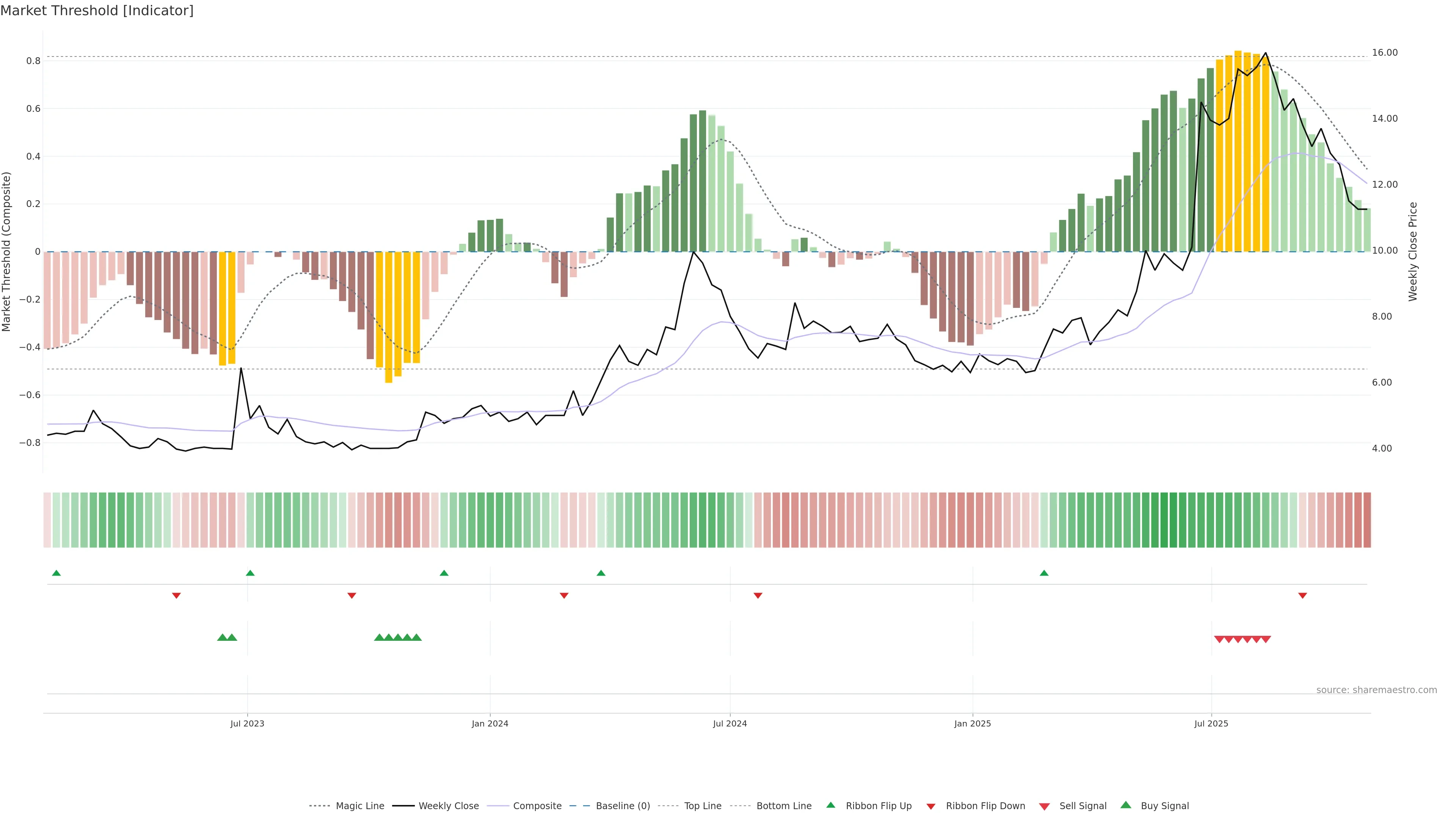Click the Weekly Close Price axis title
The height and width of the screenshot is (819, 1456).
click(1413, 251)
